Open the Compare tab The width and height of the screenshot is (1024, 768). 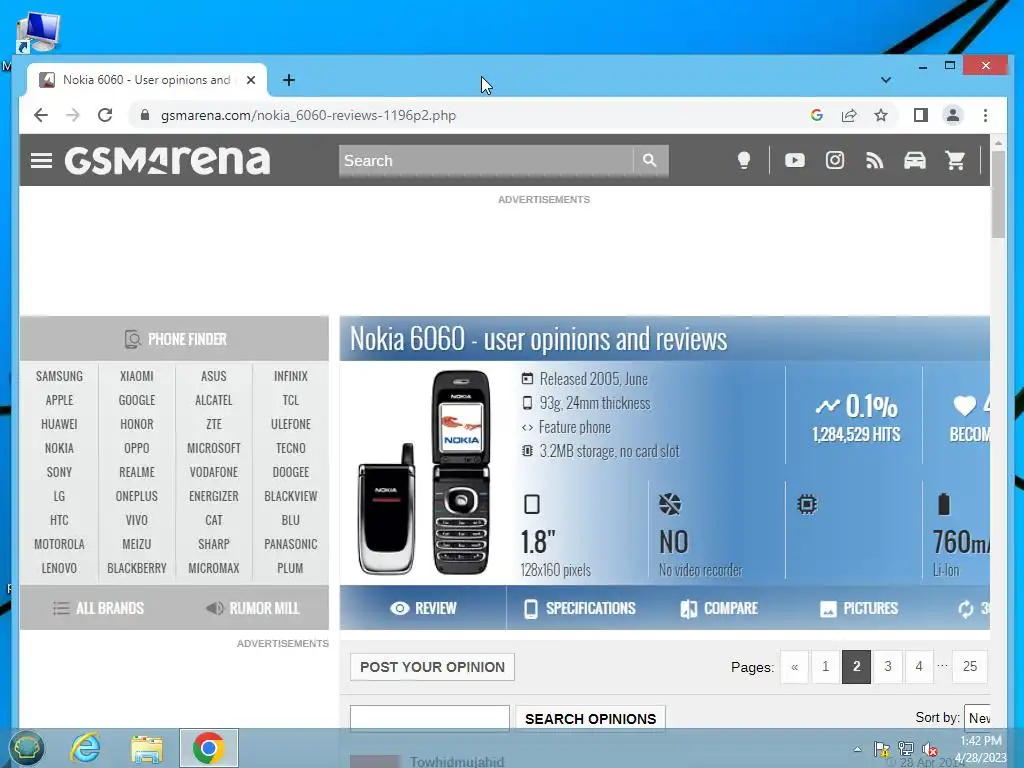coord(718,608)
